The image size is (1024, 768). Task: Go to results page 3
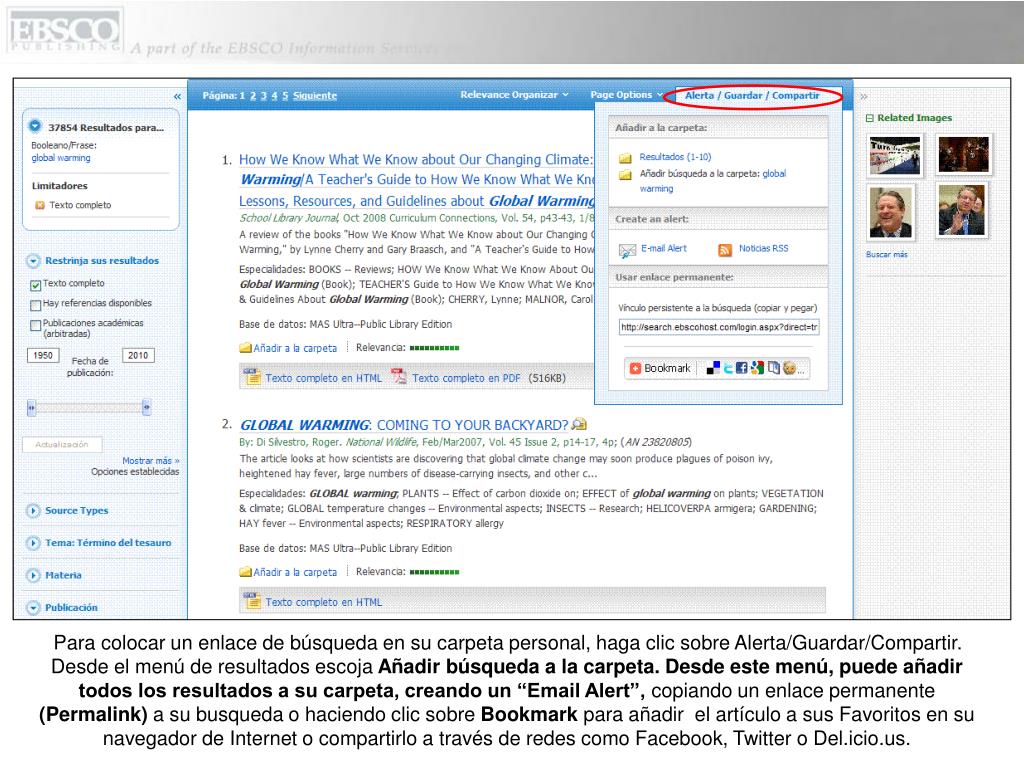pos(264,96)
